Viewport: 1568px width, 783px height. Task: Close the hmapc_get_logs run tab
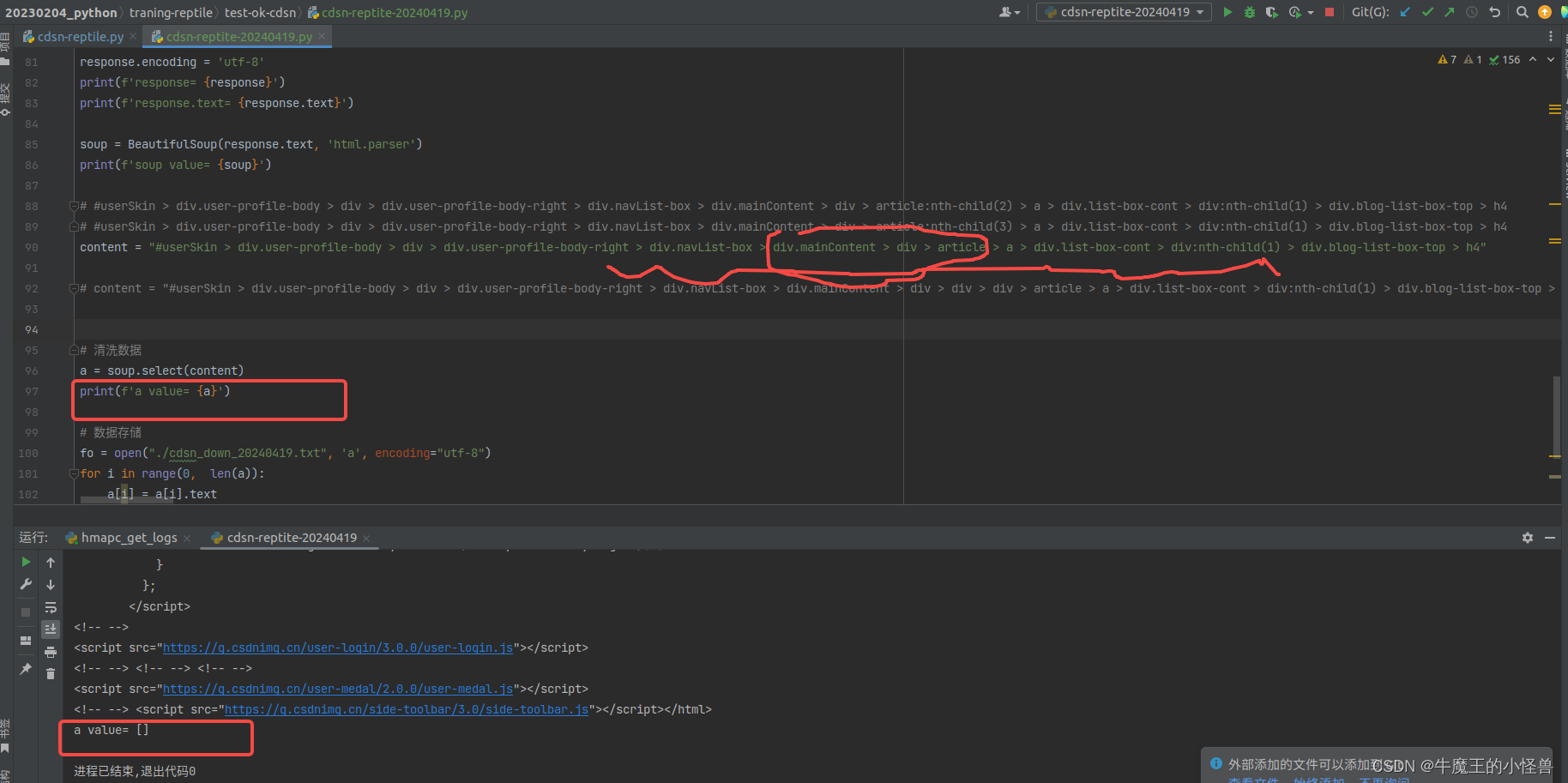point(187,539)
